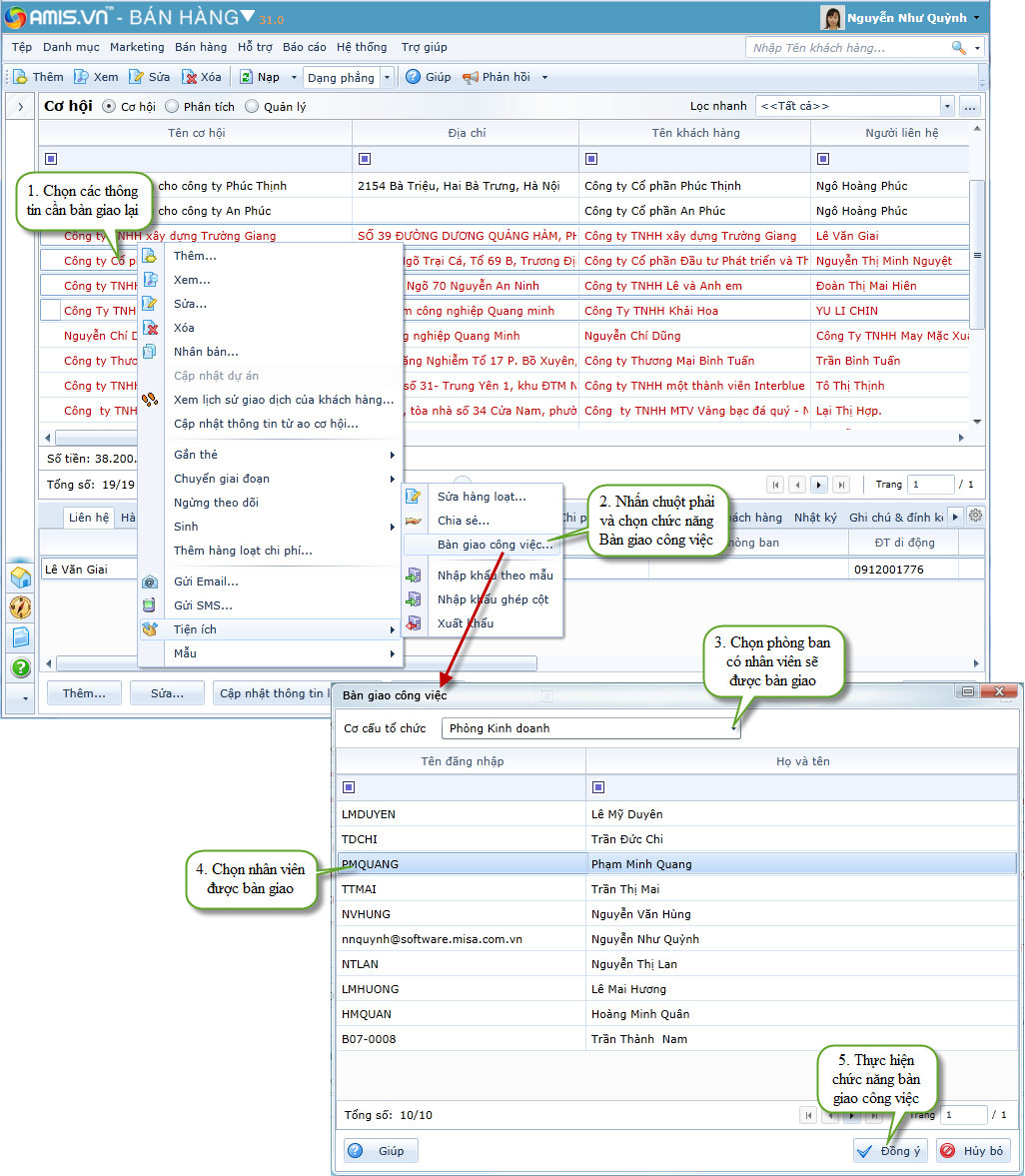Click the green help icon in left sidebar
This screenshot has height=1176, width=1025.
[x=20, y=667]
